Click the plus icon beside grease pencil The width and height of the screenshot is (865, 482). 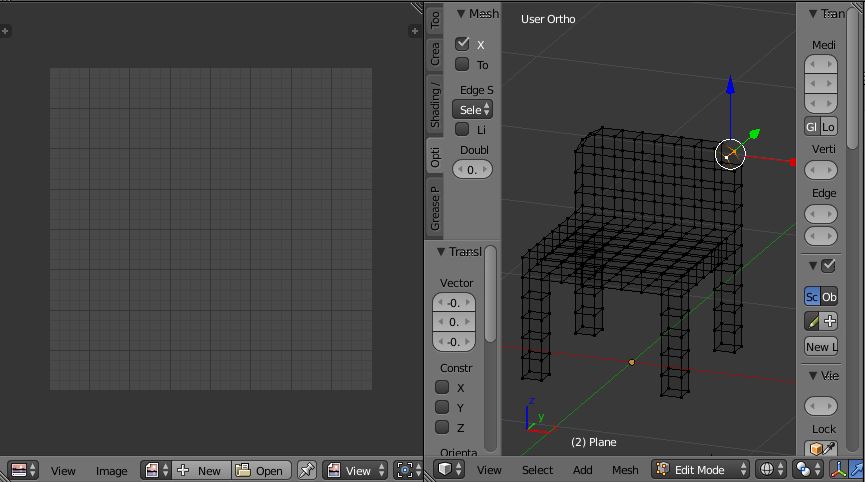pyautogui.click(x=830, y=321)
